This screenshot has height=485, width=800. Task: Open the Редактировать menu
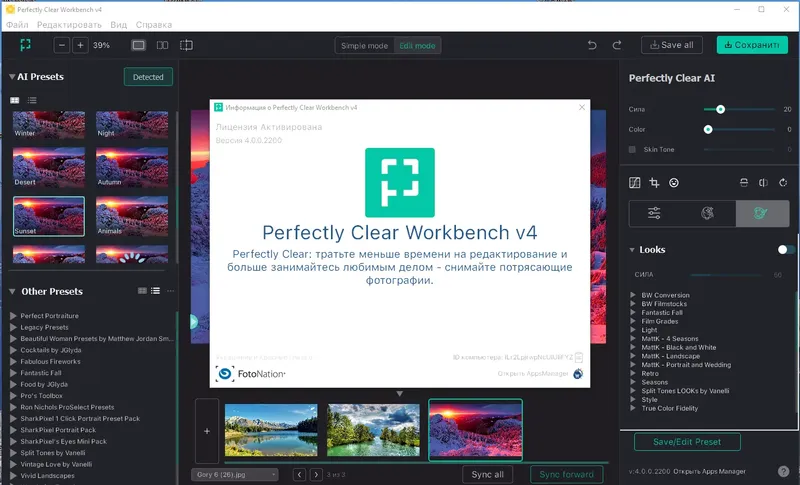[x=69, y=24]
